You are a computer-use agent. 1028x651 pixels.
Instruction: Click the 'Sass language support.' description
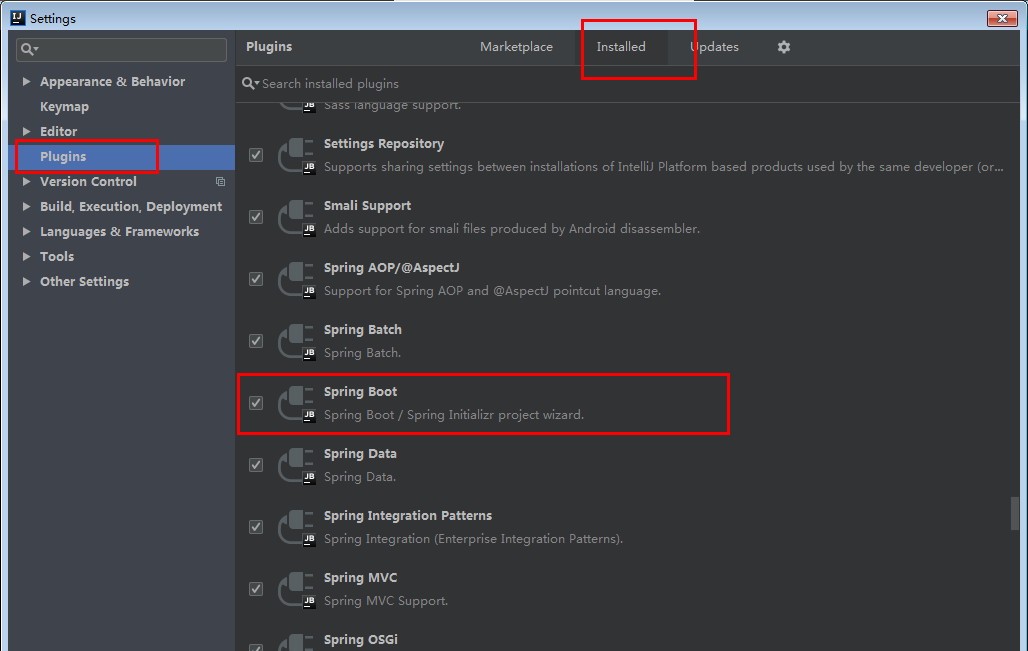[x=392, y=106]
